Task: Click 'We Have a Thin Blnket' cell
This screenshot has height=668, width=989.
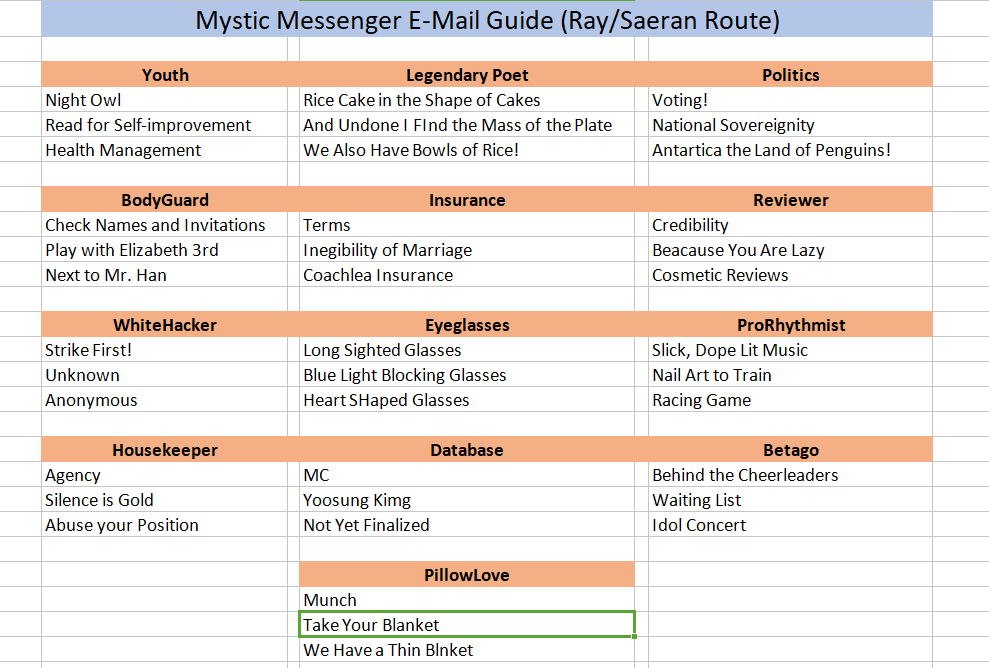Action: (467, 650)
